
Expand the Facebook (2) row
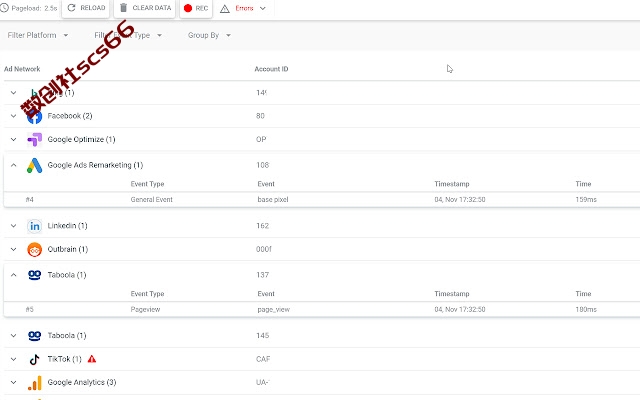coord(13,116)
